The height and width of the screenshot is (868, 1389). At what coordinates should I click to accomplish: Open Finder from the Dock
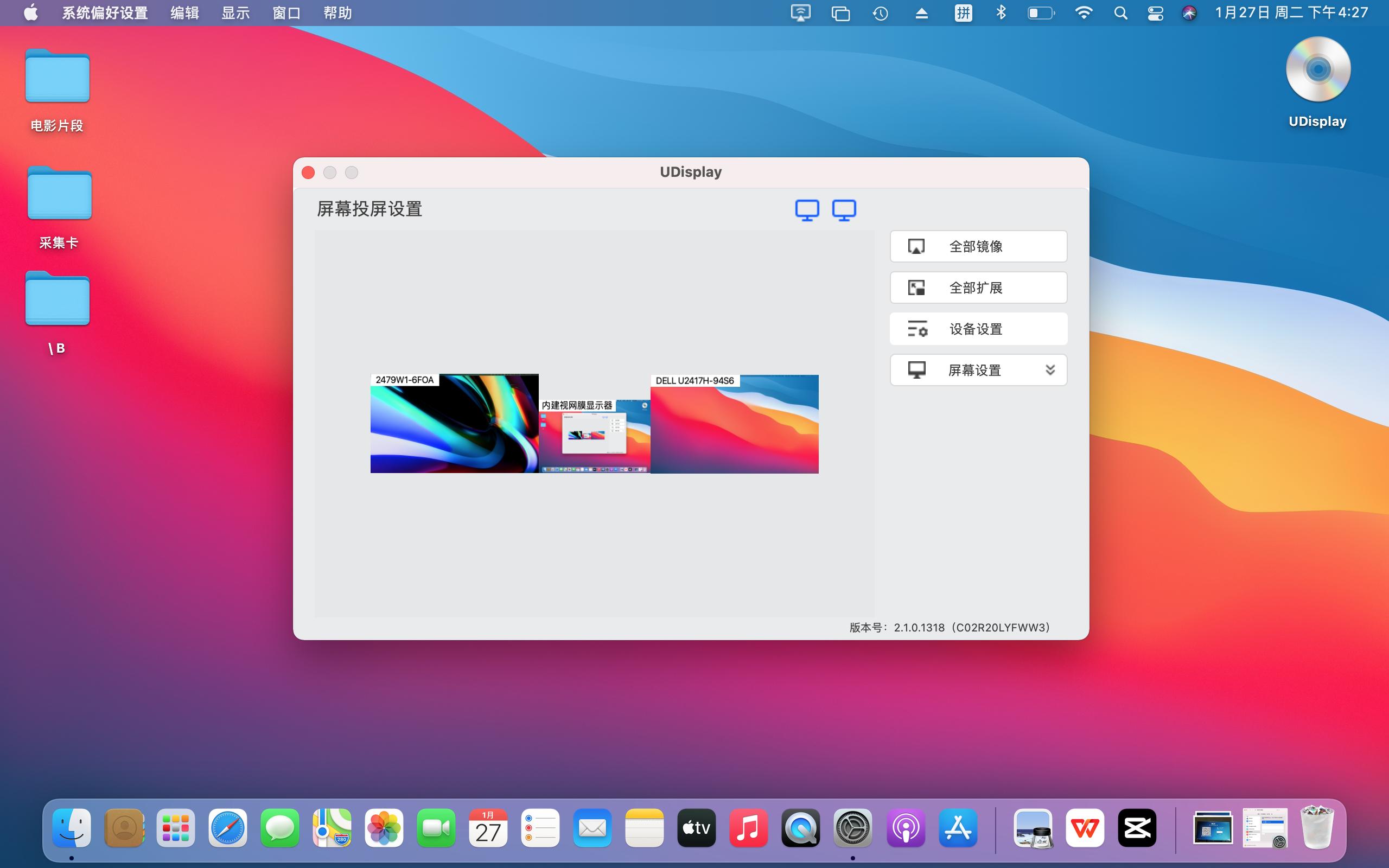click(x=72, y=828)
